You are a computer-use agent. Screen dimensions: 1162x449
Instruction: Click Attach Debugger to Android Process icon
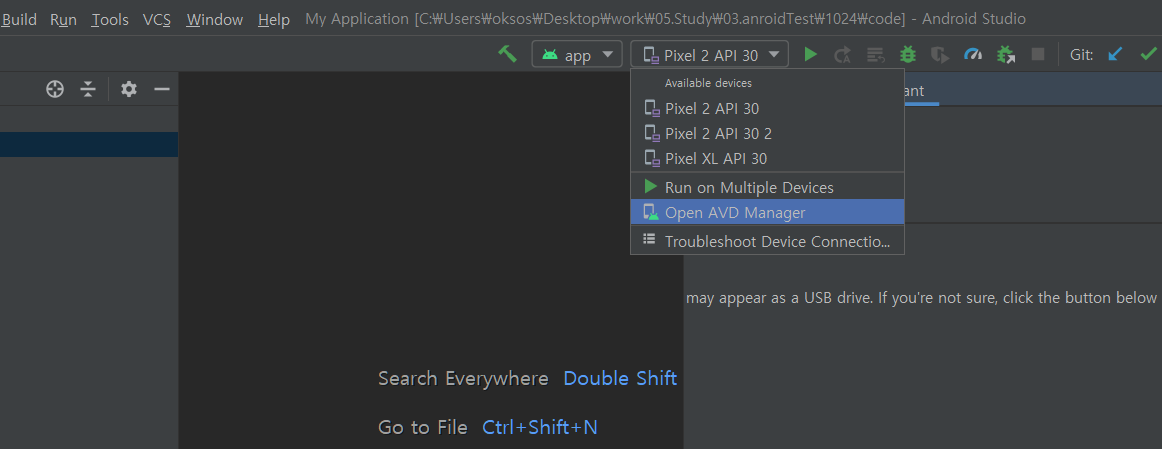click(x=1006, y=54)
